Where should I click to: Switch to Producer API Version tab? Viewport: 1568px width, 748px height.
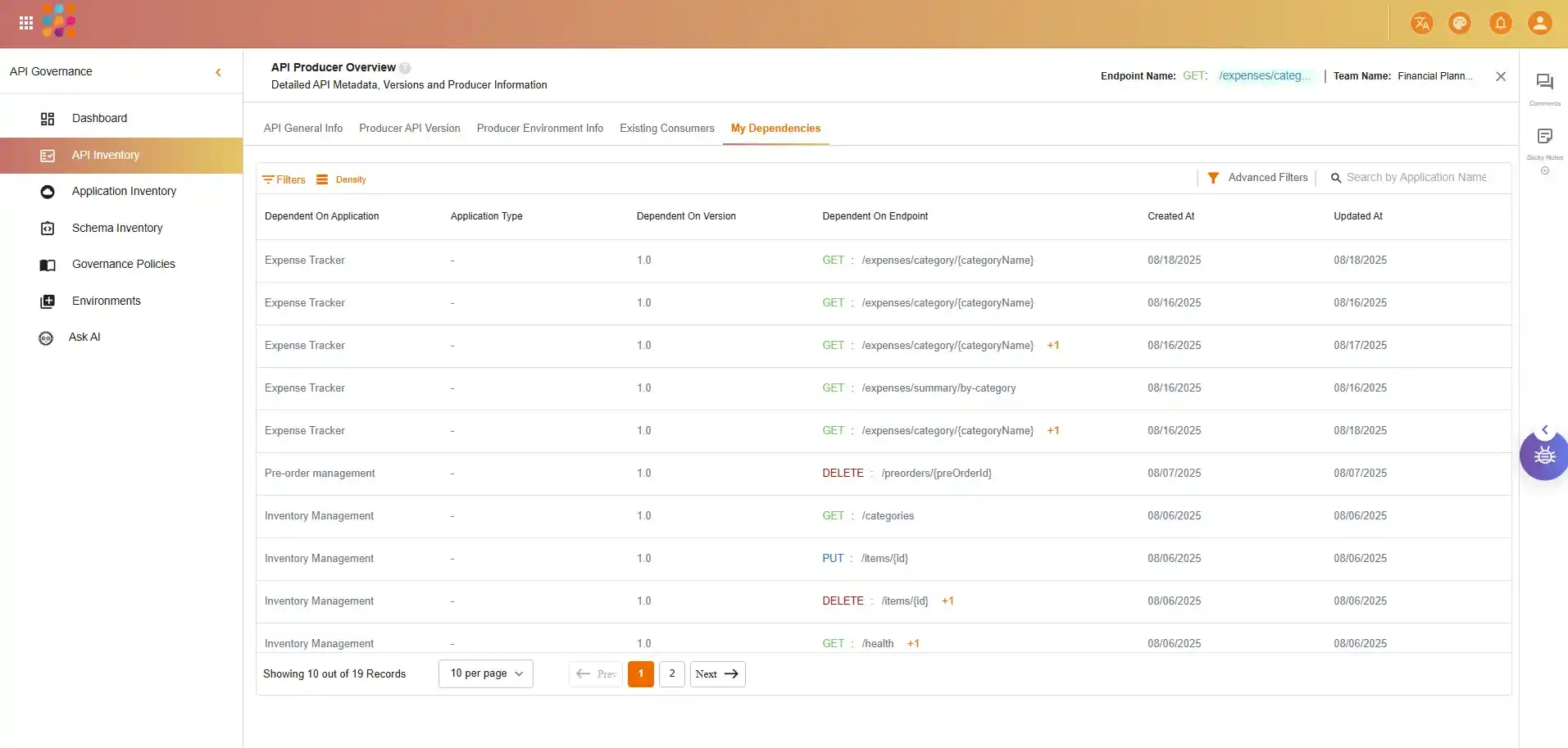pos(409,129)
